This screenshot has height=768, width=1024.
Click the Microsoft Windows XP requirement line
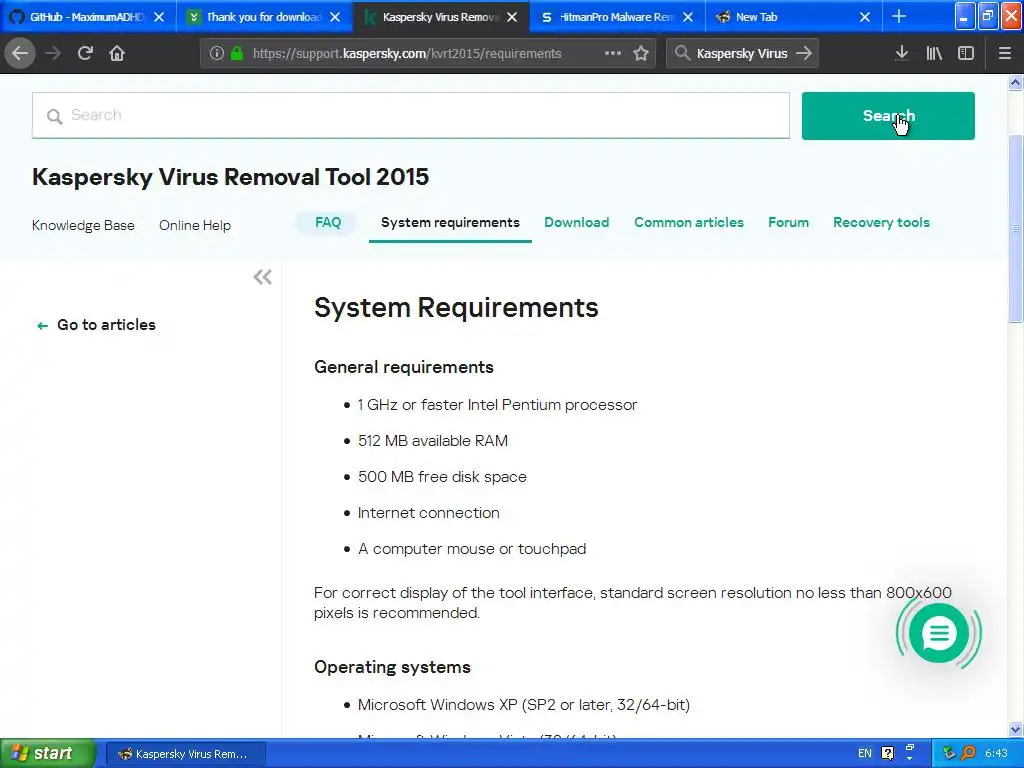click(x=524, y=705)
